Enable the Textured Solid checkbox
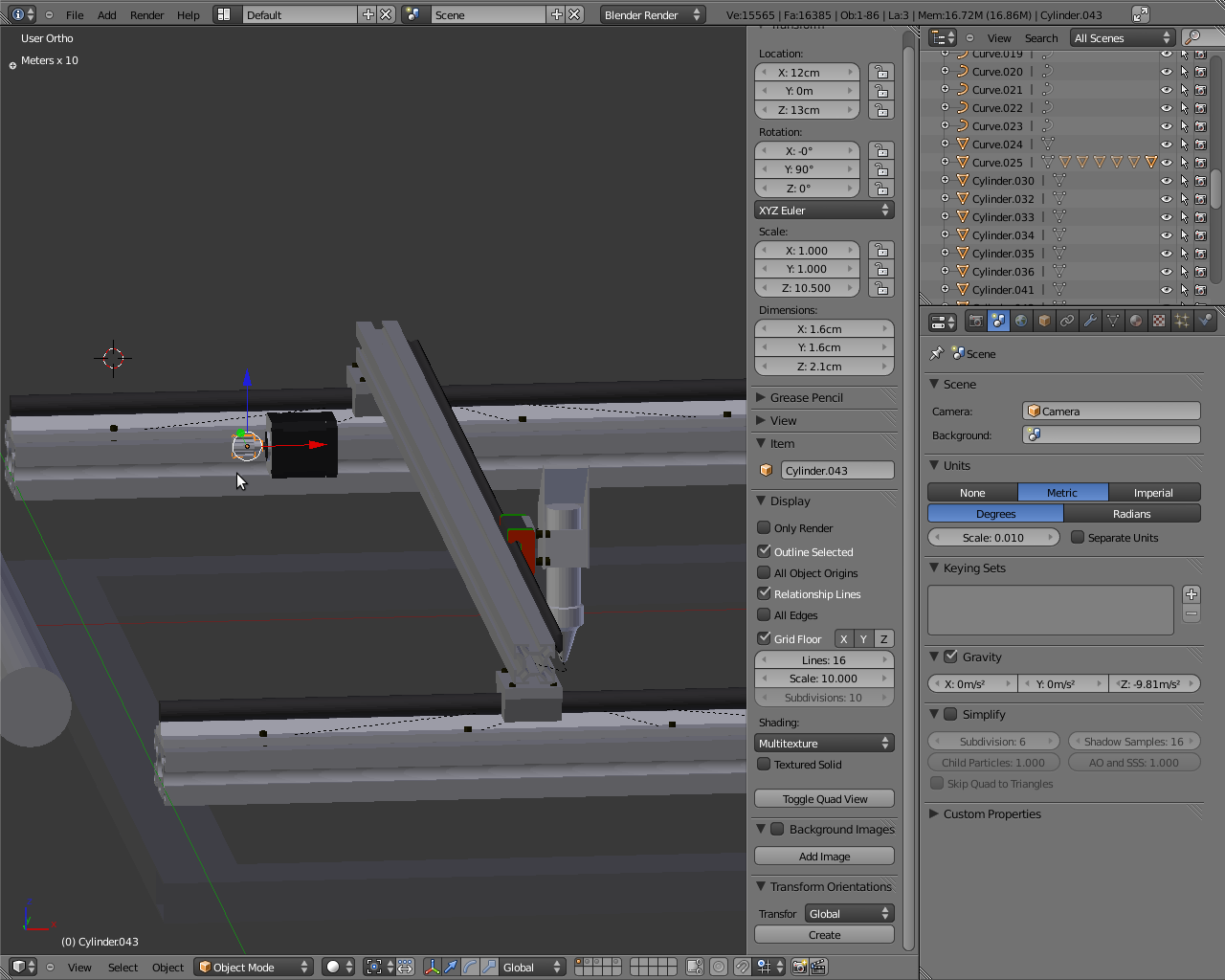This screenshot has height=980, width=1225. [764, 764]
